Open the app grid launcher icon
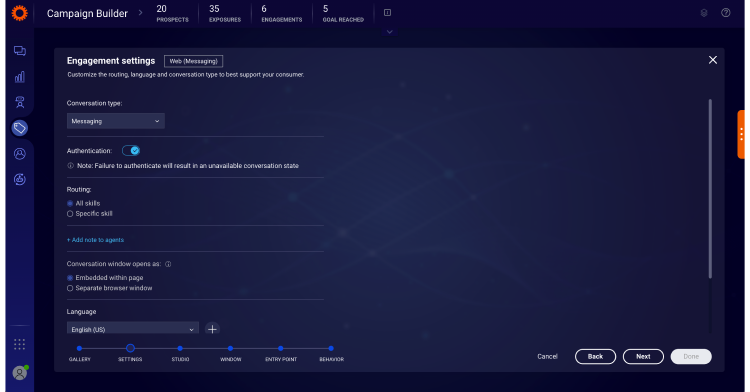The height and width of the screenshot is (392, 750). coord(20,344)
